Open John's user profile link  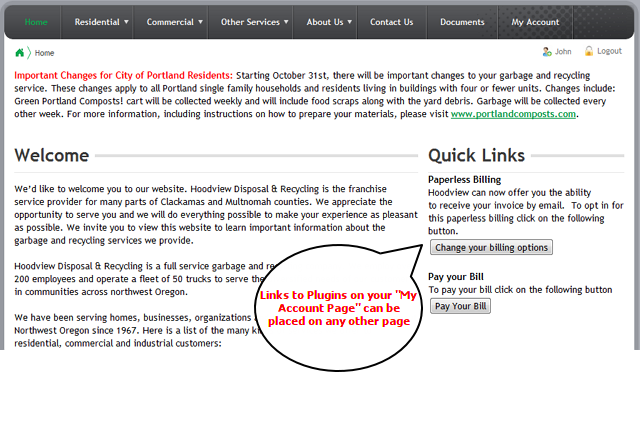(563, 52)
